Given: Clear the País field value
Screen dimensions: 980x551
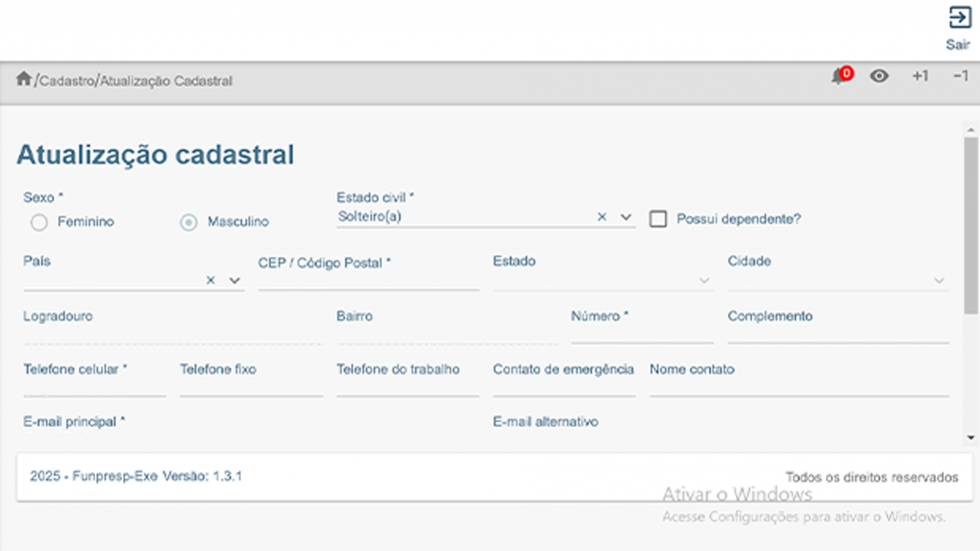Looking at the screenshot, I should (x=211, y=281).
